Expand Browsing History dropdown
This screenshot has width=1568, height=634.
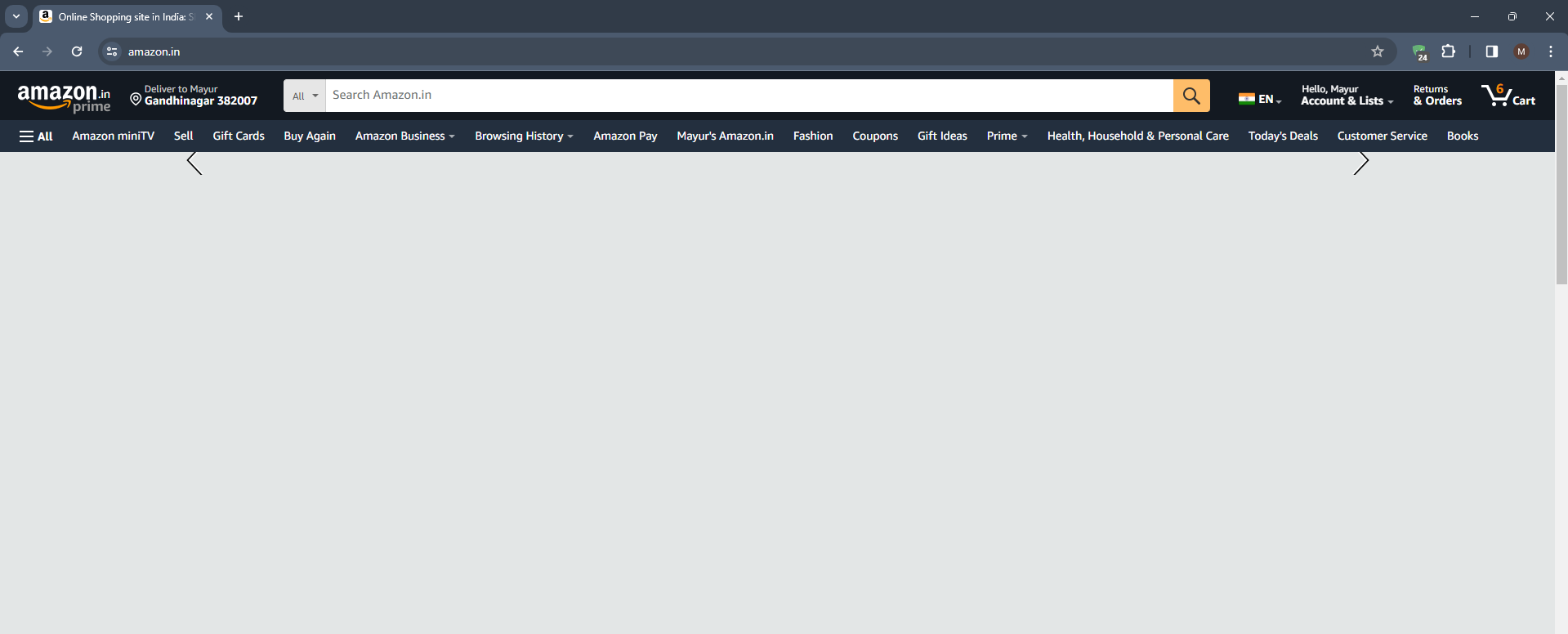click(x=524, y=136)
